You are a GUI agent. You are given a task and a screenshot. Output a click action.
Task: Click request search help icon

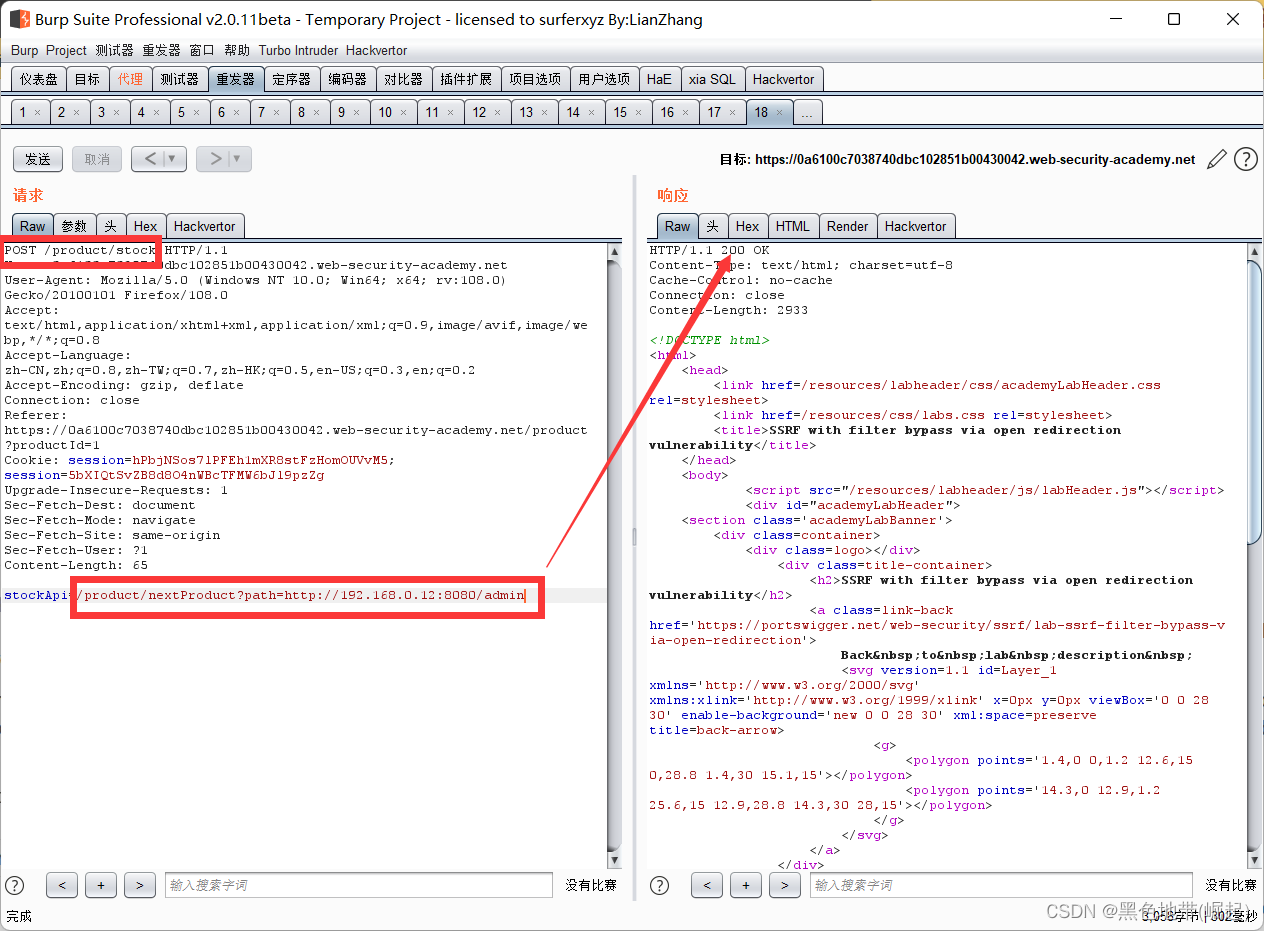click(x=15, y=885)
